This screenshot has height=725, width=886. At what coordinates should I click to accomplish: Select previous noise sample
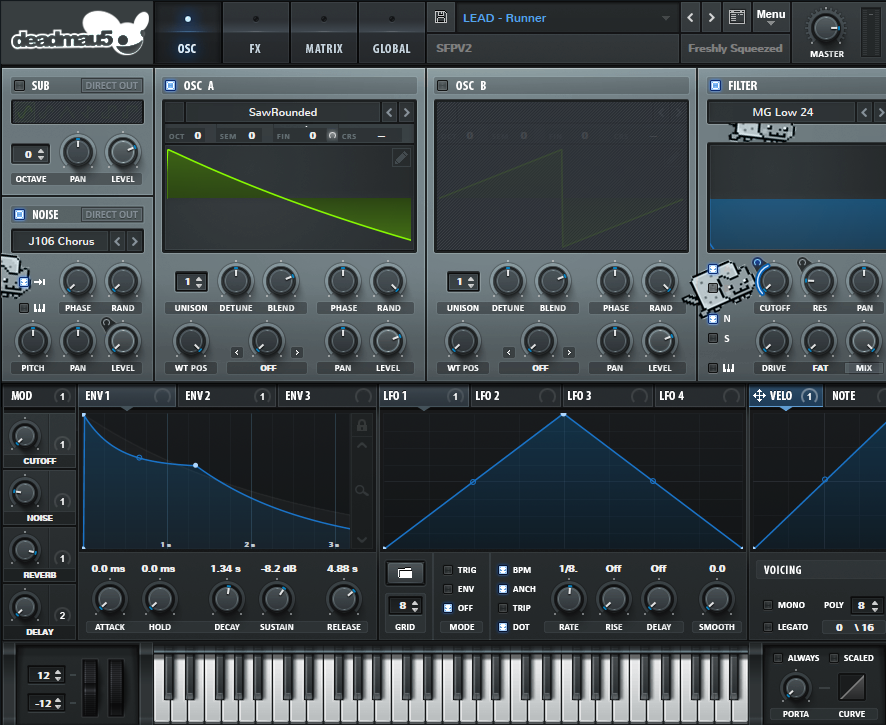[x=117, y=241]
